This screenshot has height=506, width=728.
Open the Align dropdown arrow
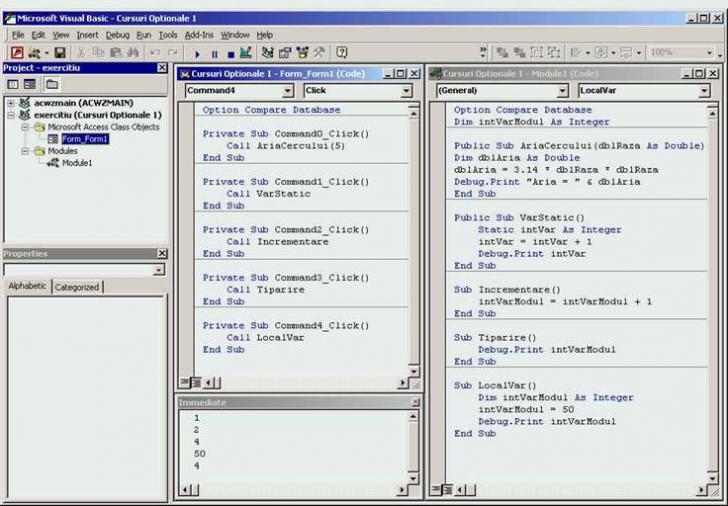588,53
